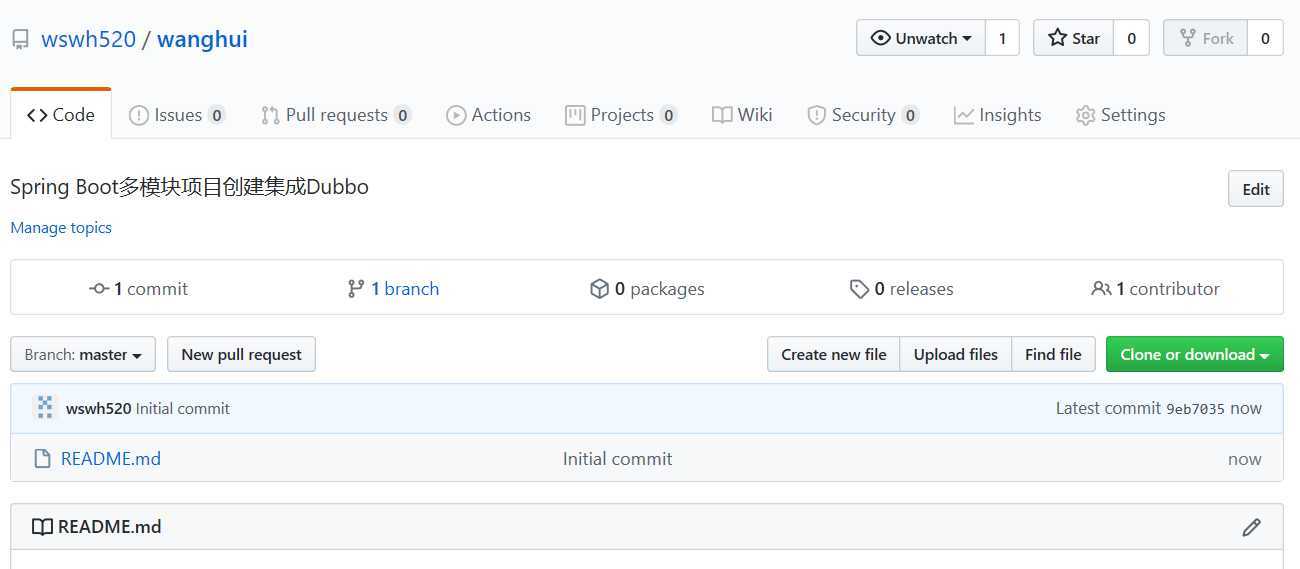The width and height of the screenshot is (1300, 569).
Task: View the 1 commit history
Action: point(138,289)
